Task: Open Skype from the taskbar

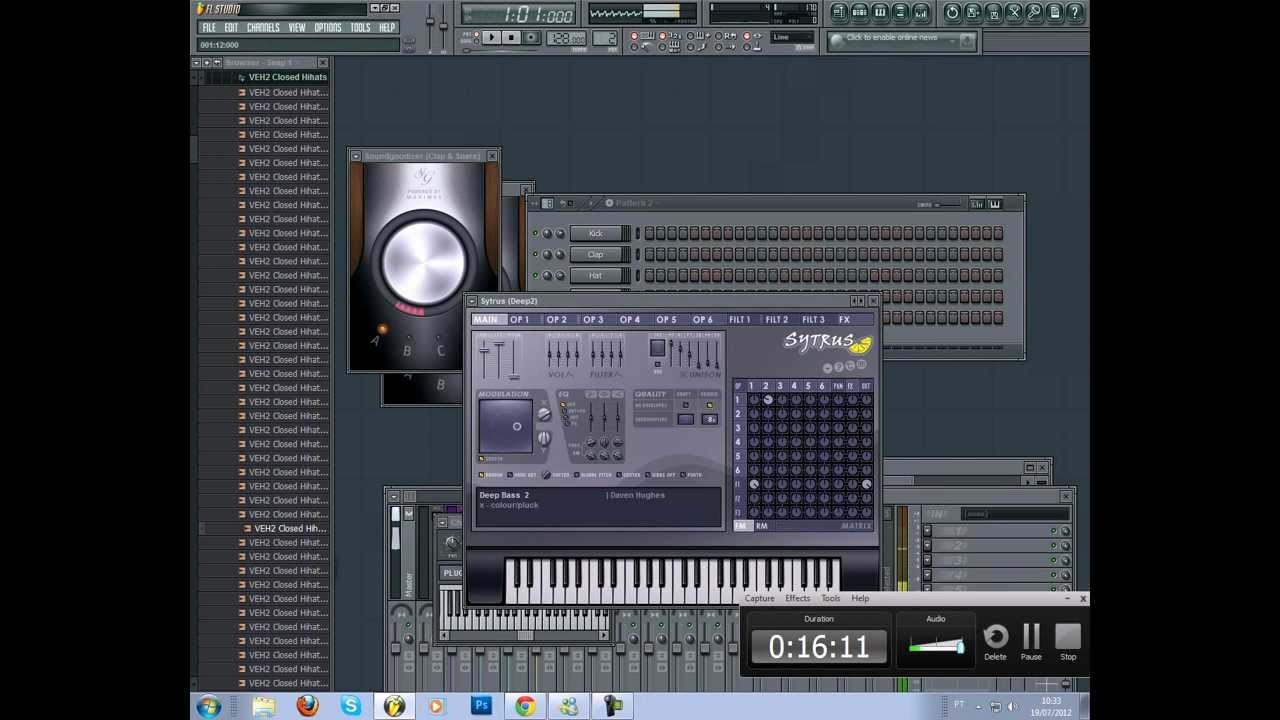Action: [350, 706]
